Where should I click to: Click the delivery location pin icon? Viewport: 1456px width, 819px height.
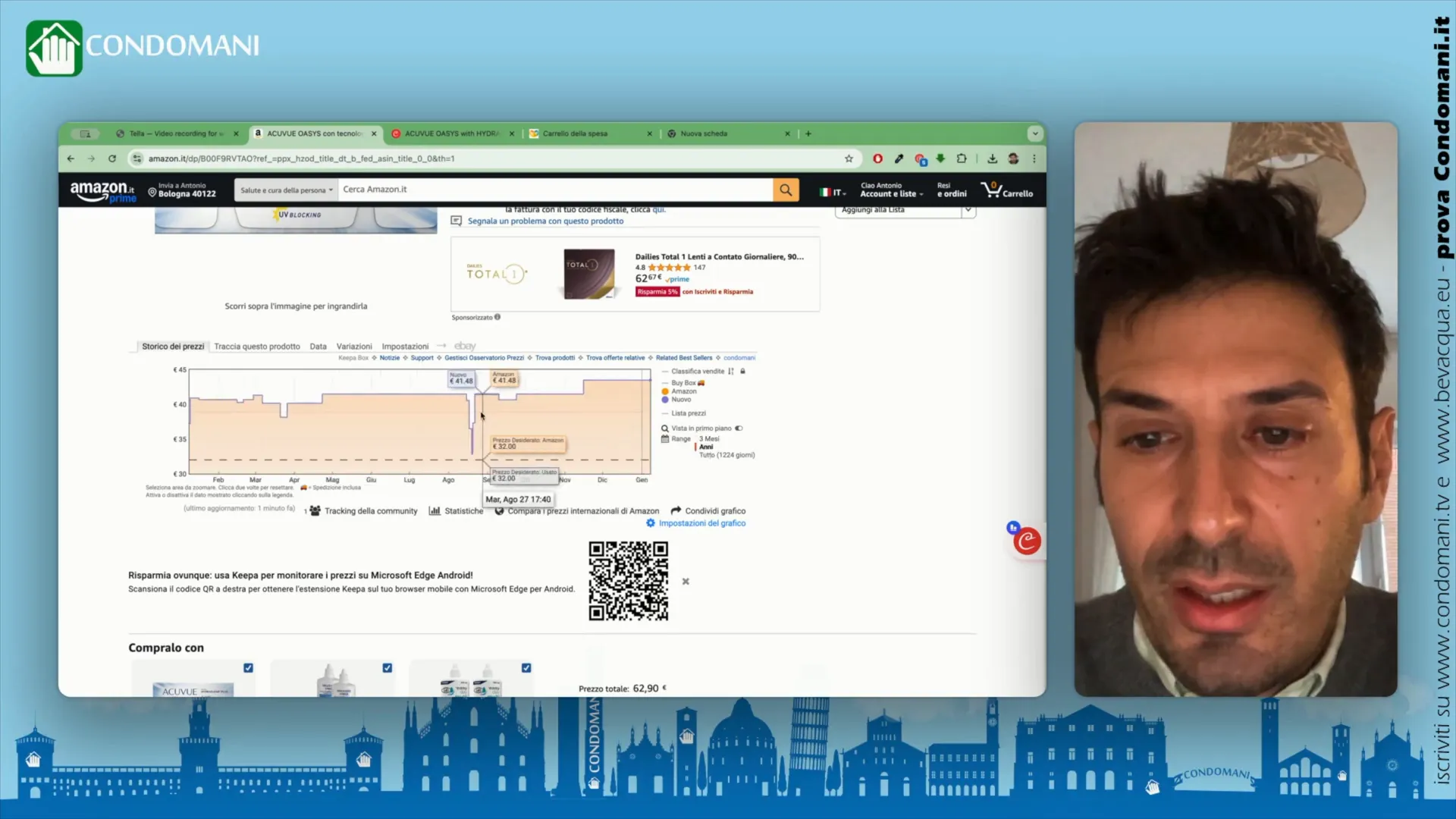[x=152, y=193]
